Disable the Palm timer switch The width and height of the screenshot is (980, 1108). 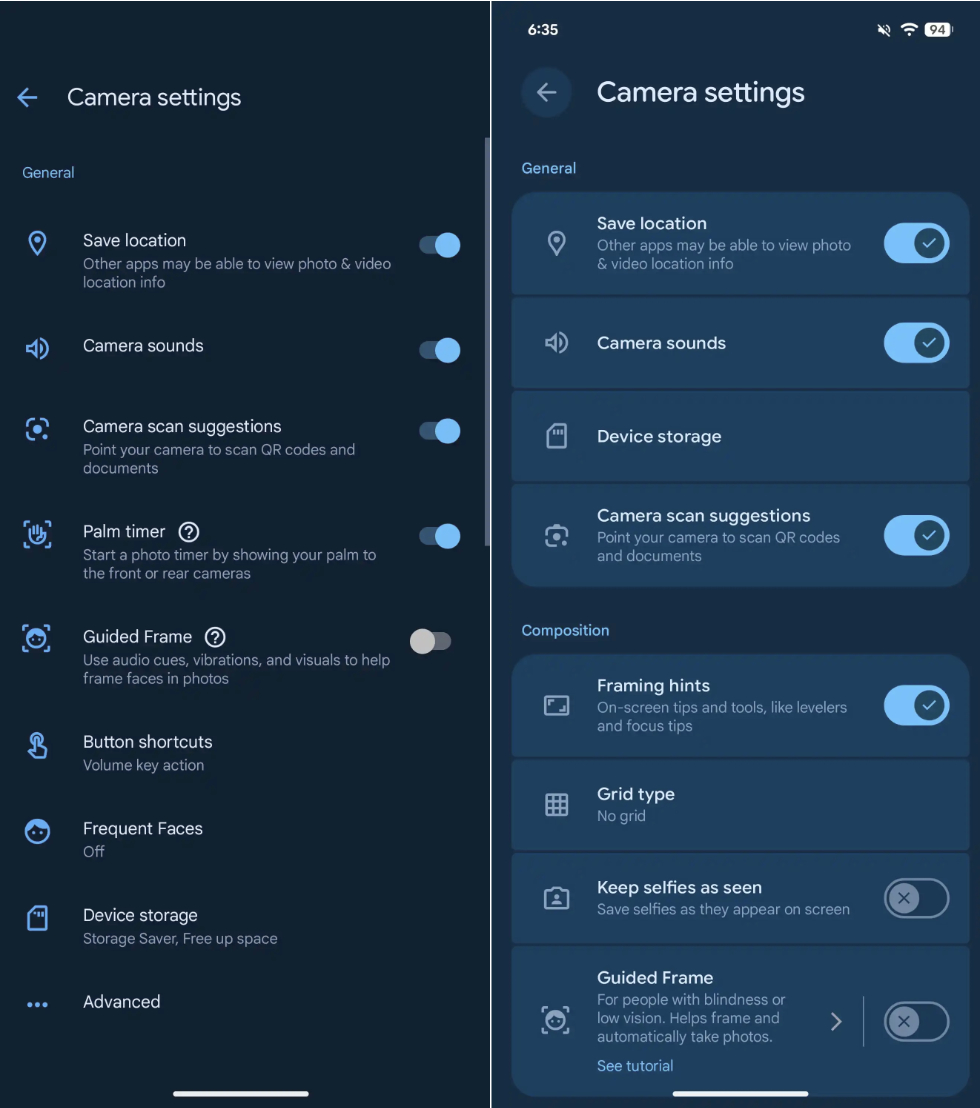pyautogui.click(x=440, y=537)
